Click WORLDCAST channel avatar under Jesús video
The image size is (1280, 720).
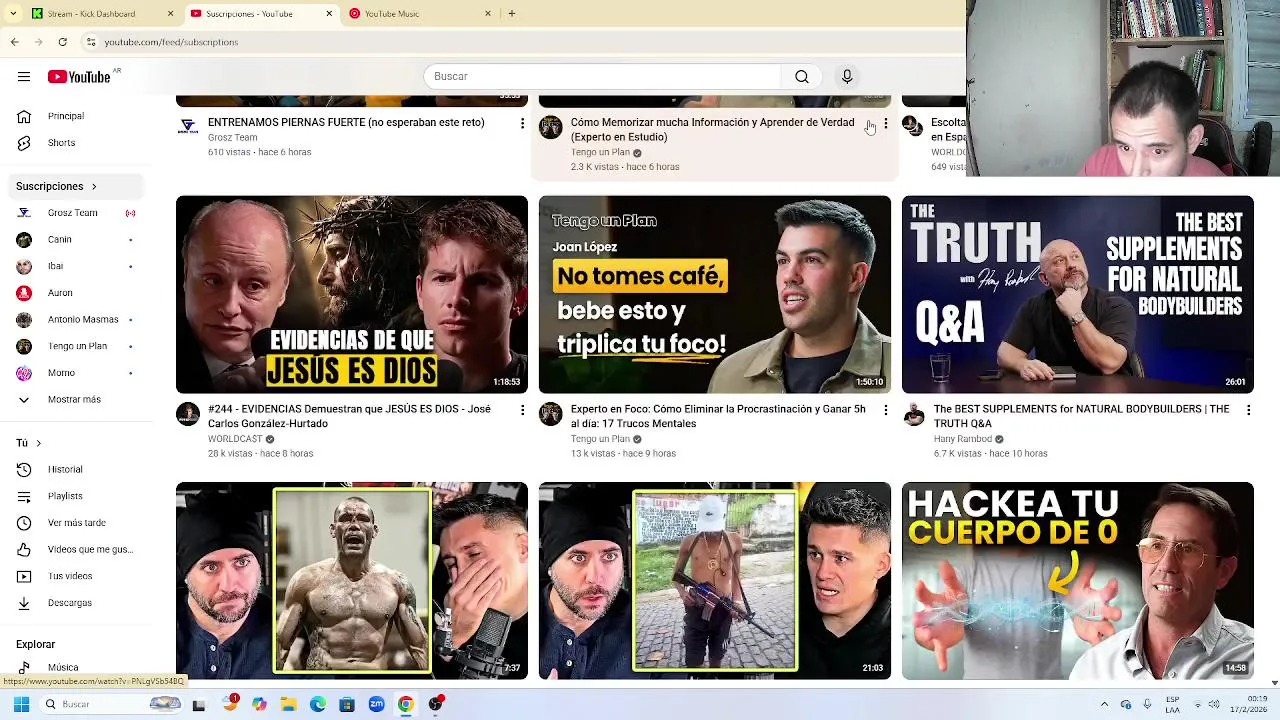(x=188, y=414)
